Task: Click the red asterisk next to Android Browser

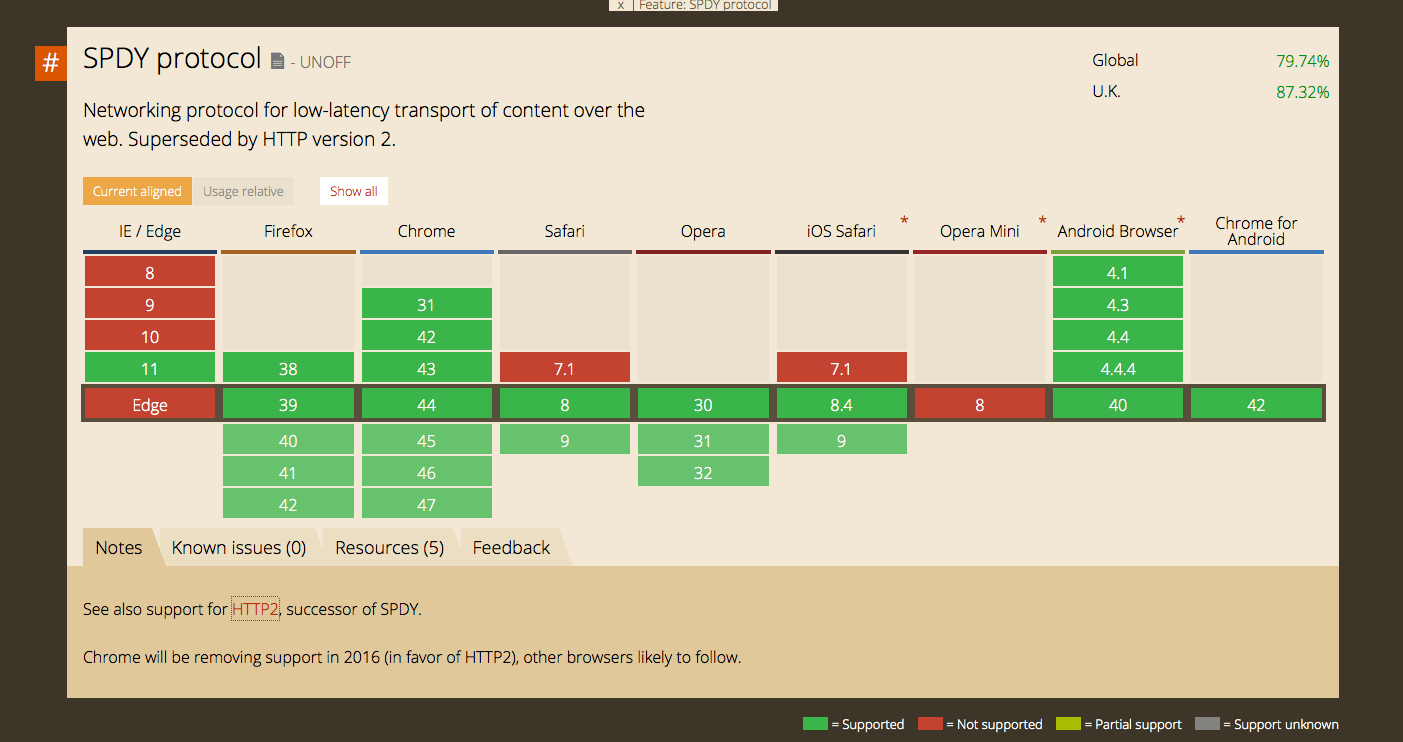Action: point(1181,220)
